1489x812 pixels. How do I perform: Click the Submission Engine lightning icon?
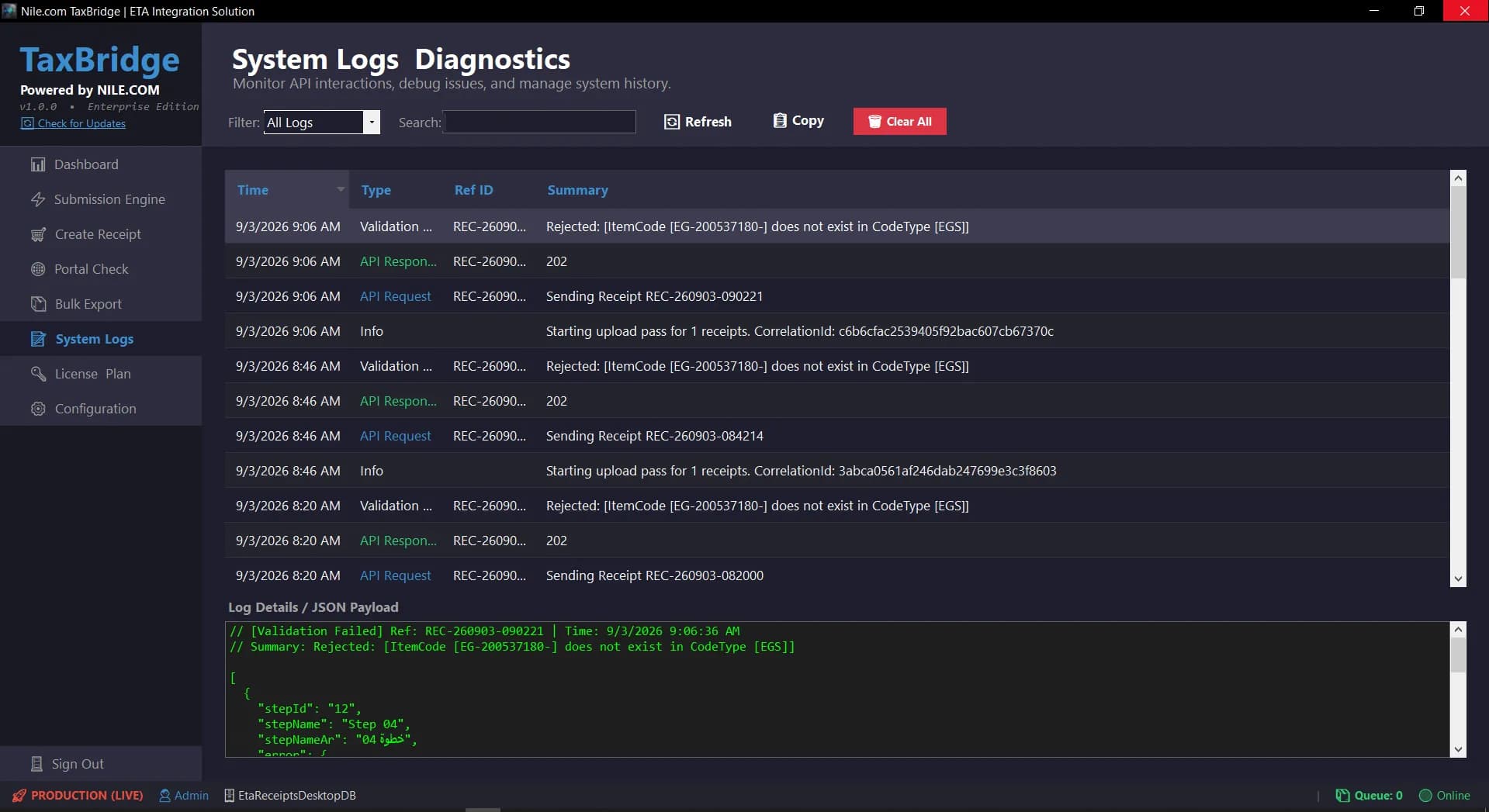(x=37, y=199)
